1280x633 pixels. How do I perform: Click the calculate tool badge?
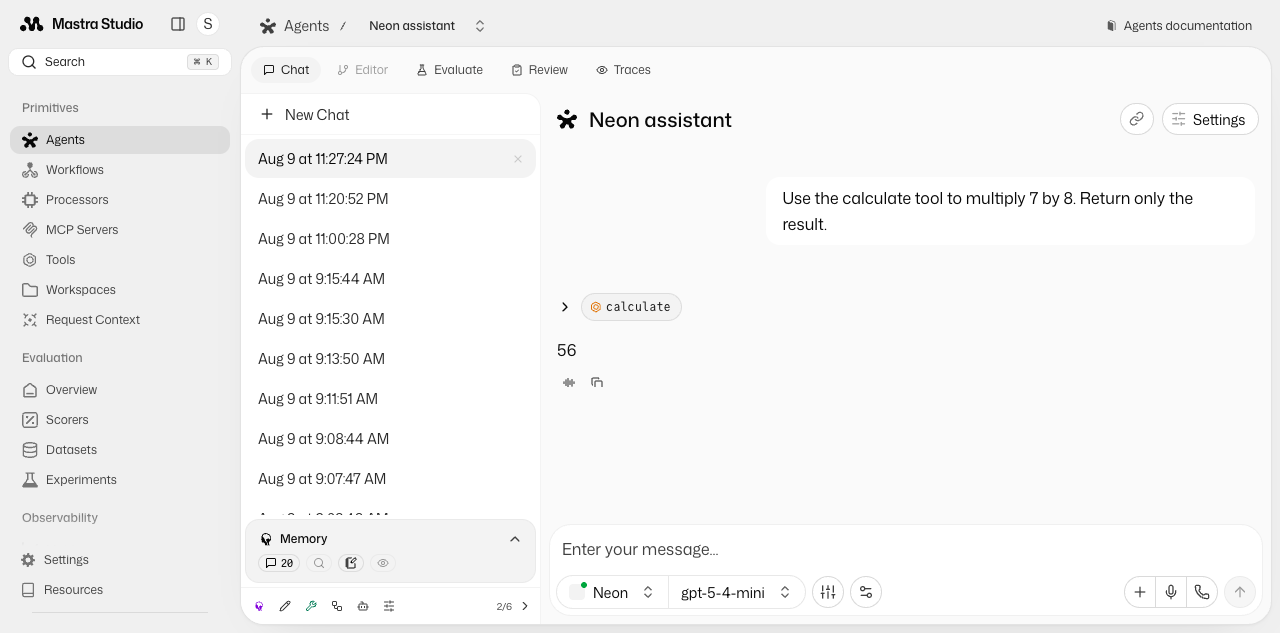(x=631, y=307)
